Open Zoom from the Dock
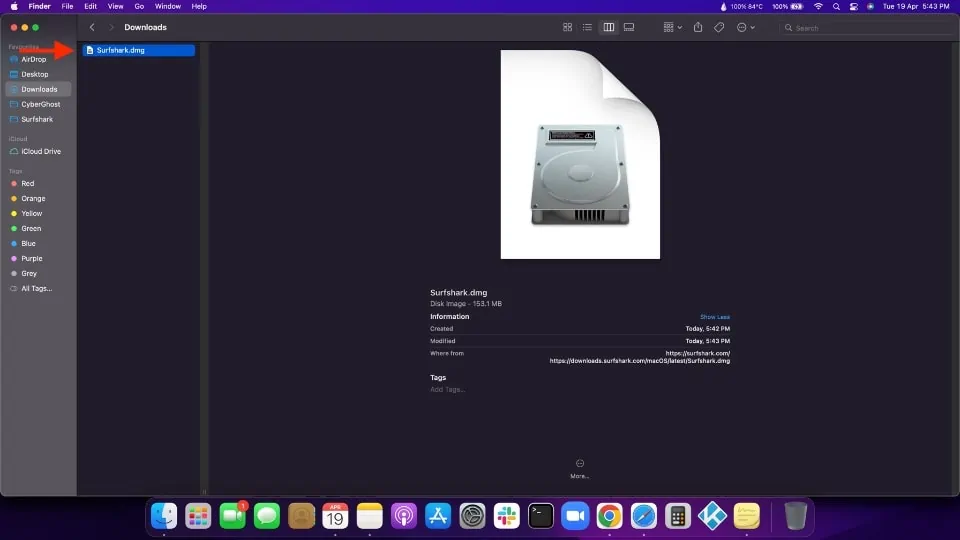Screen dimensions: 960x540 [x=576, y=516]
